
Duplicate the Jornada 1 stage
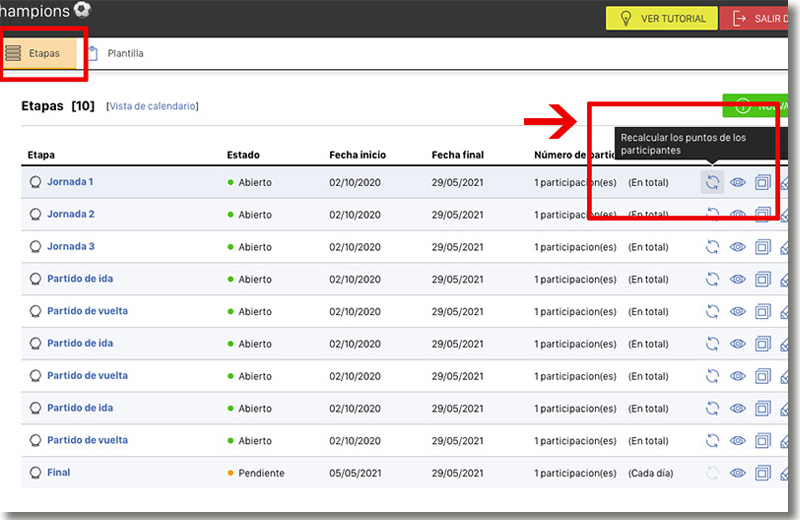click(763, 182)
